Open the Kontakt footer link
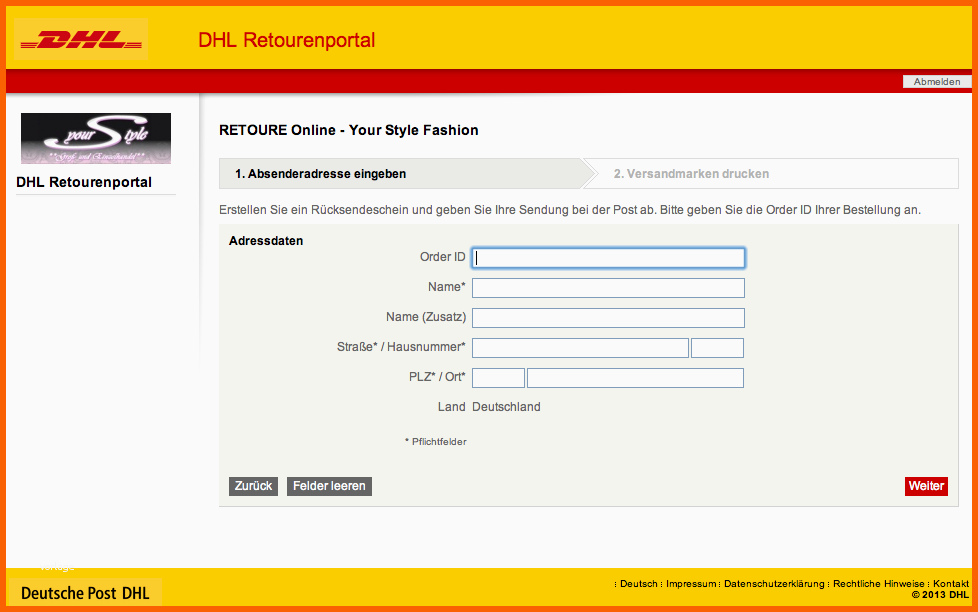 pos(951,584)
